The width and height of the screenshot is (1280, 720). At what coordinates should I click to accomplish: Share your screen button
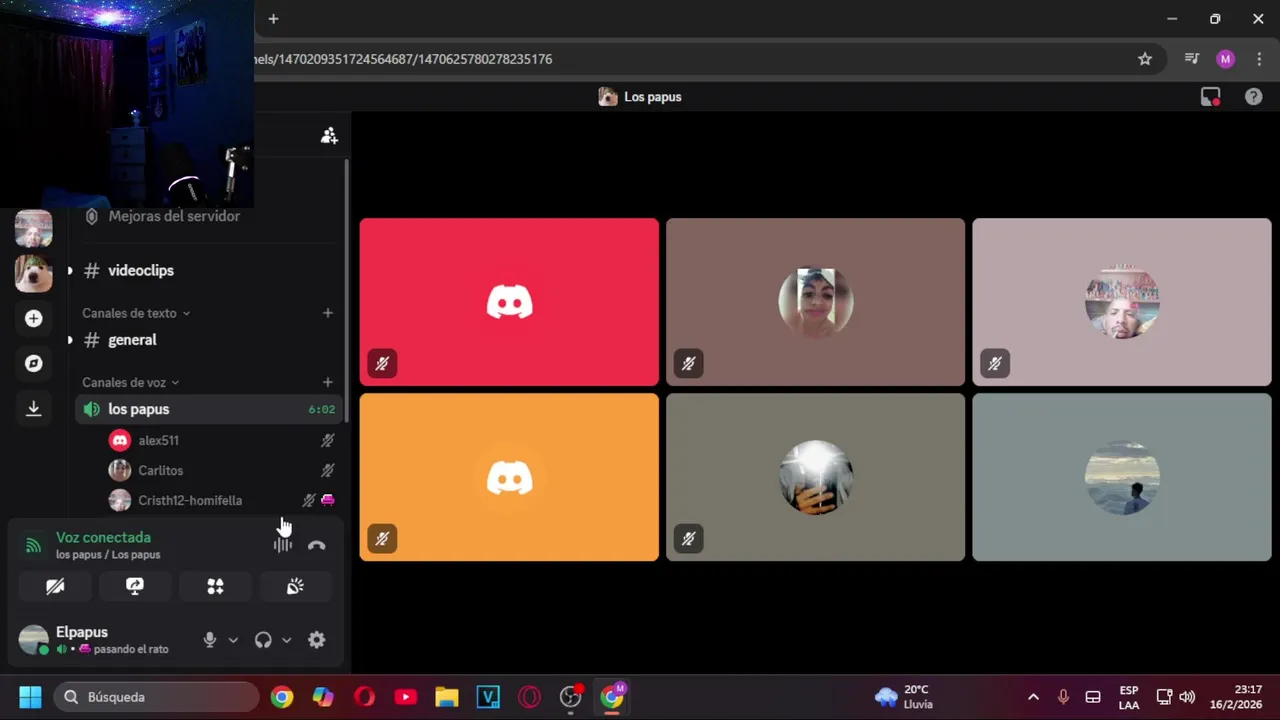pos(135,587)
